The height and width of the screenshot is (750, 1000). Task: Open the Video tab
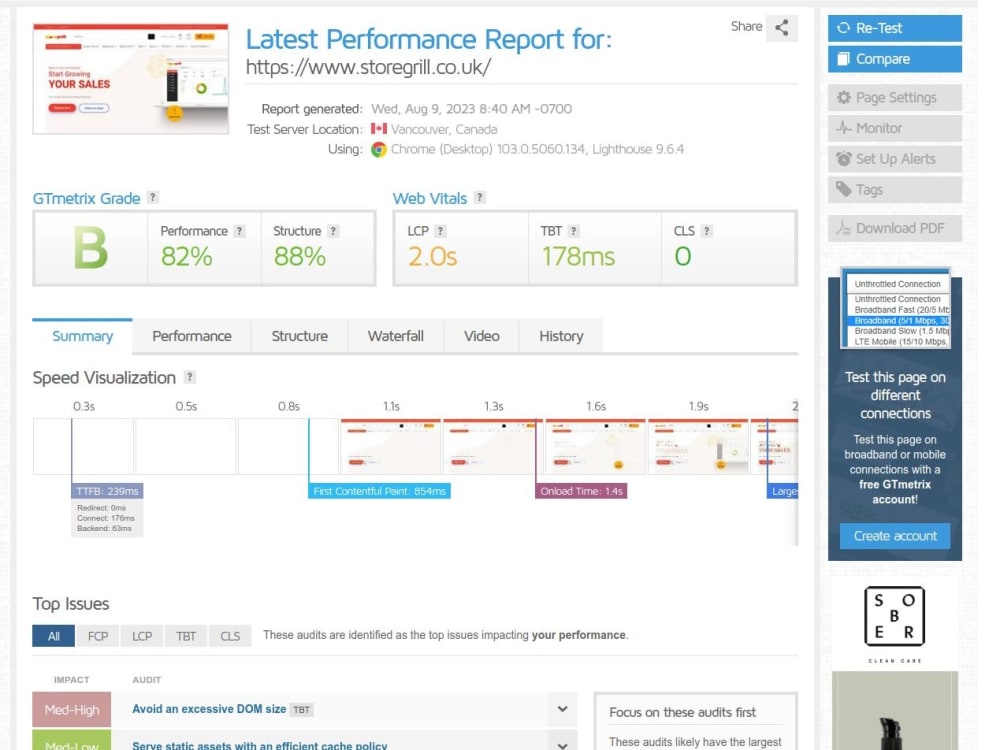(482, 335)
